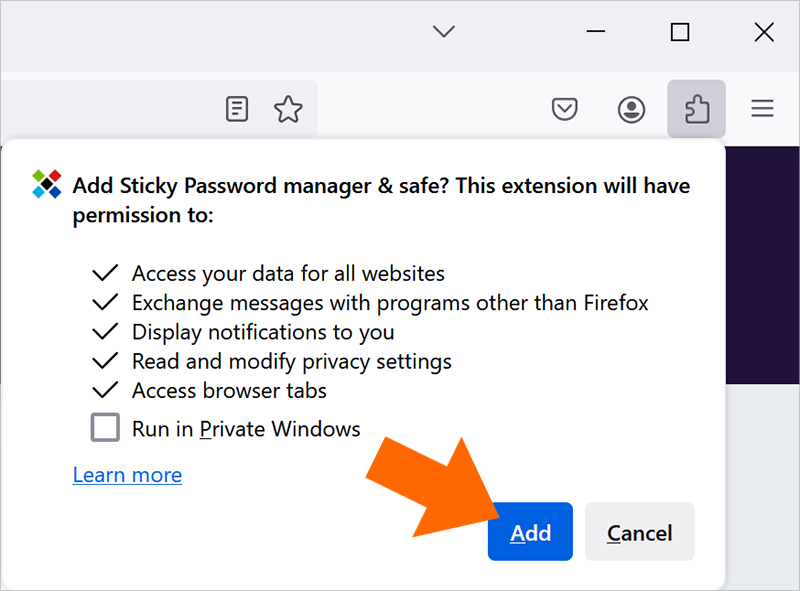Image resolution: width=800 pixels, height=591 pixels.
Task: Close the Firefox window
Action: click(764, 32)
